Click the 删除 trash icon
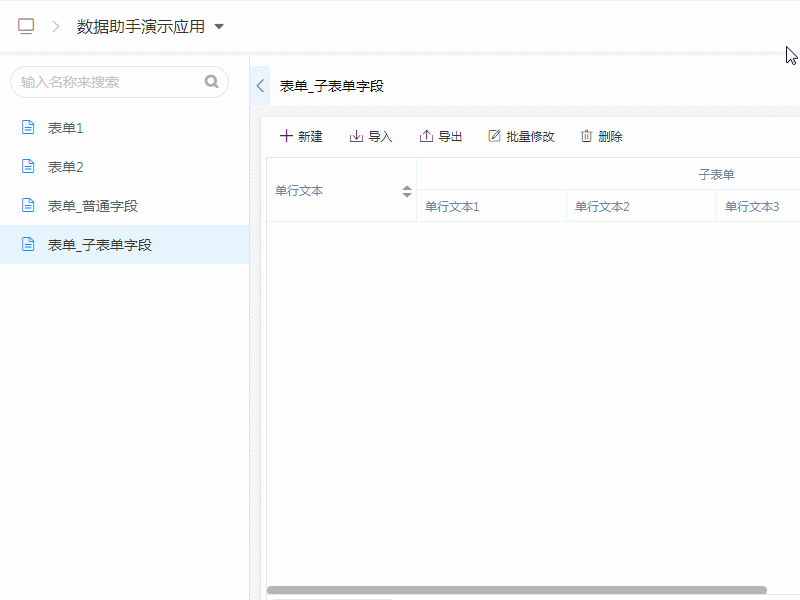This screenshot has width=800, height=600. tap(587, 136)
